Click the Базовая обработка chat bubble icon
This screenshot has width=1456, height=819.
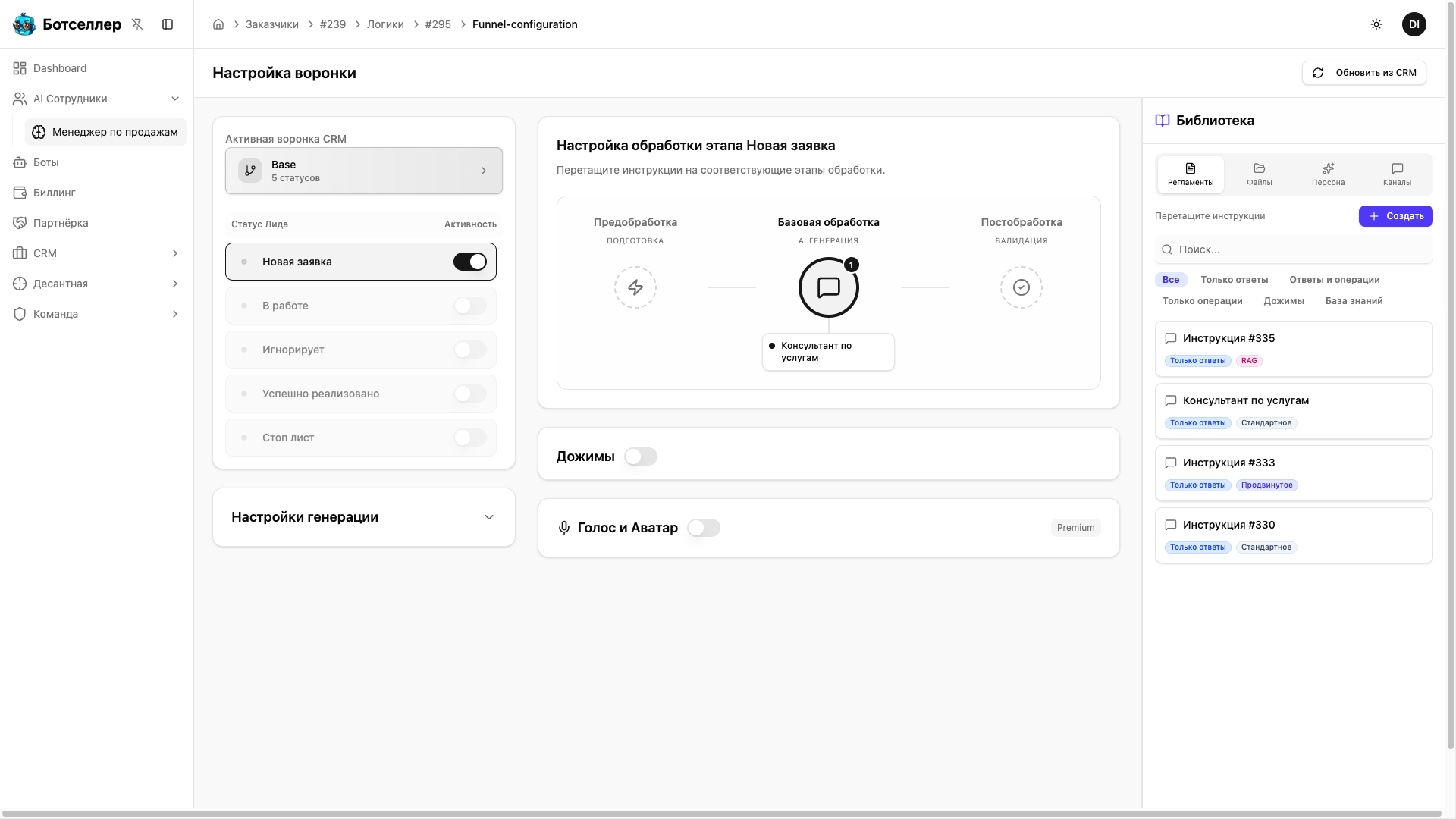click(828, 287)
